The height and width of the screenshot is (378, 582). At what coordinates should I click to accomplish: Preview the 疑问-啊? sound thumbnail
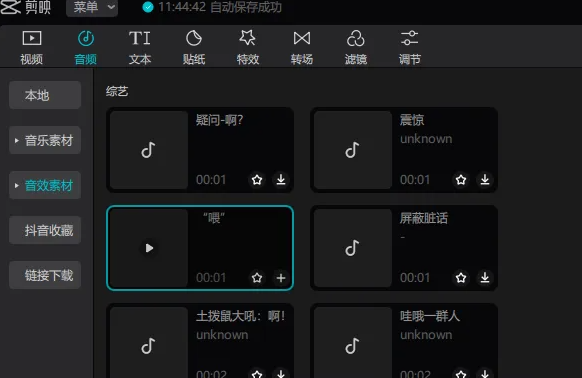pyautogui.click(x=149, y=150)
